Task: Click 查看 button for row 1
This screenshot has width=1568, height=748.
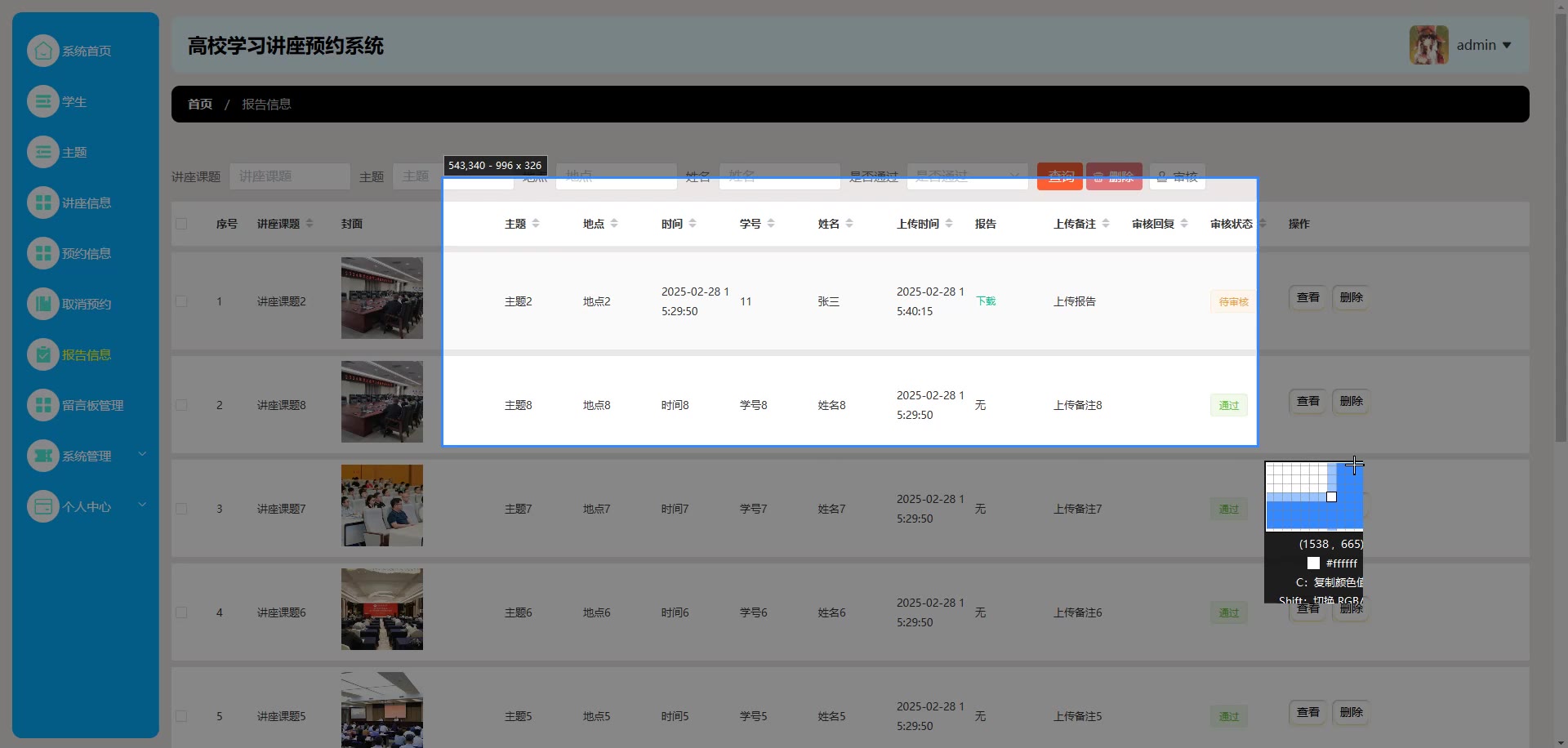Action: 1307,298
